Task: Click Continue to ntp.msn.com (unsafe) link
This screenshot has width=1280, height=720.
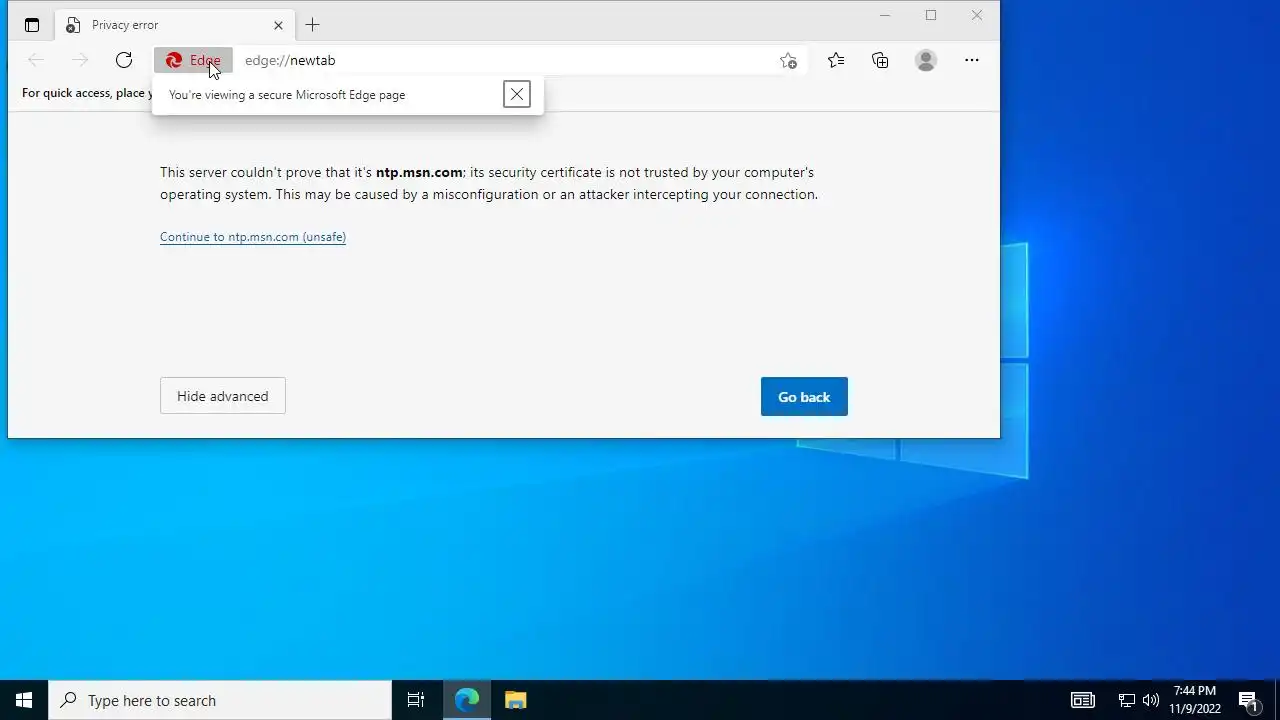Action: (x=253, y=237)
